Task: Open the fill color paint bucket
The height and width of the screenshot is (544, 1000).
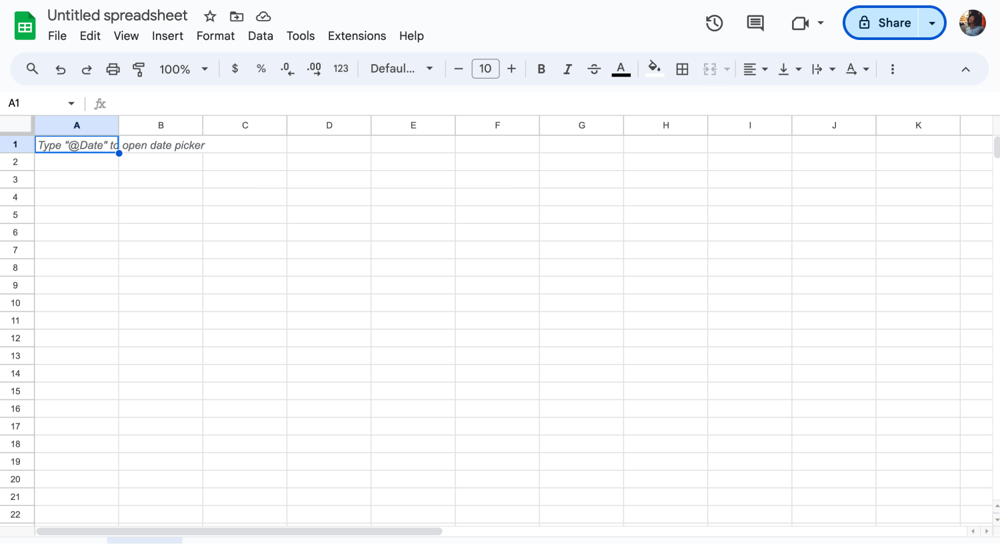Action: point(654,69)
